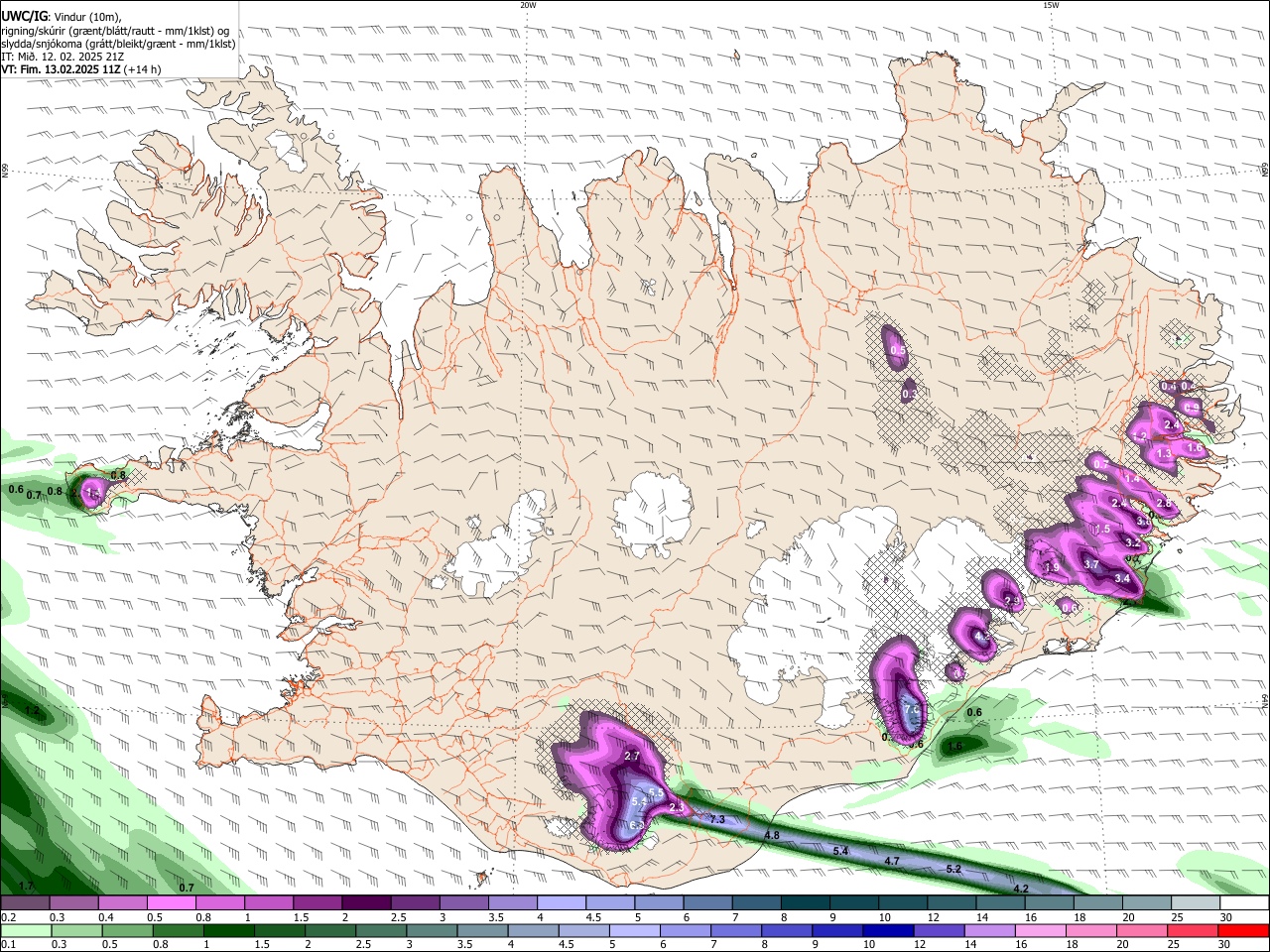1270x952 pixels.
Task: Click the "15W" longitude label at top
Action: [1051, 5]
